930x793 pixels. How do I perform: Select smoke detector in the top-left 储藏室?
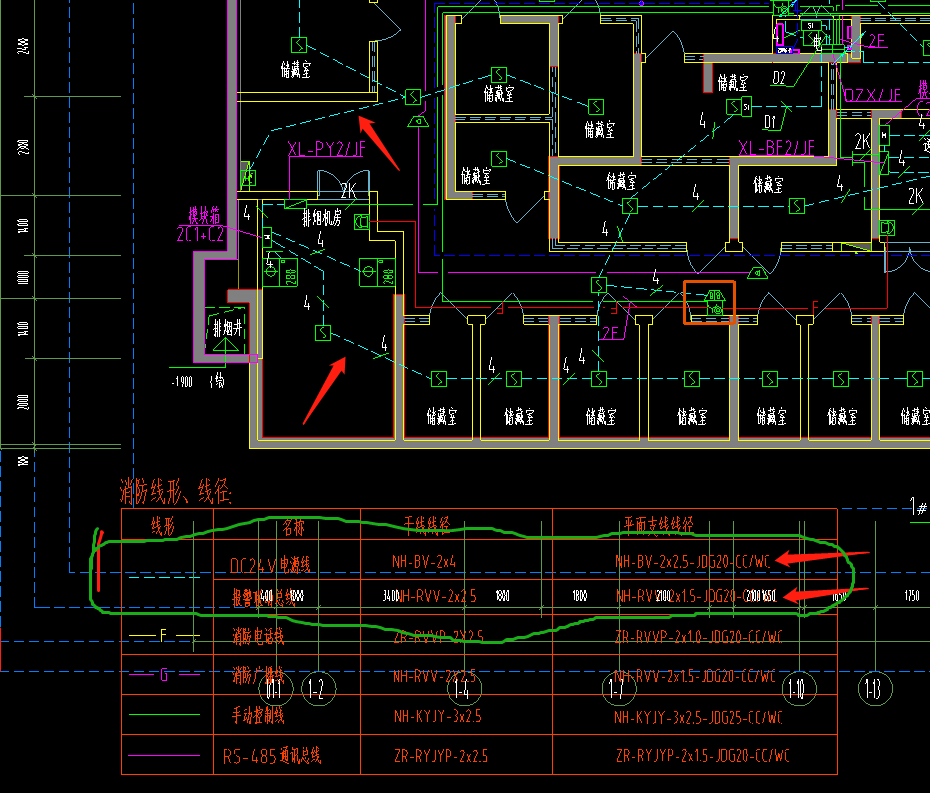299,44
